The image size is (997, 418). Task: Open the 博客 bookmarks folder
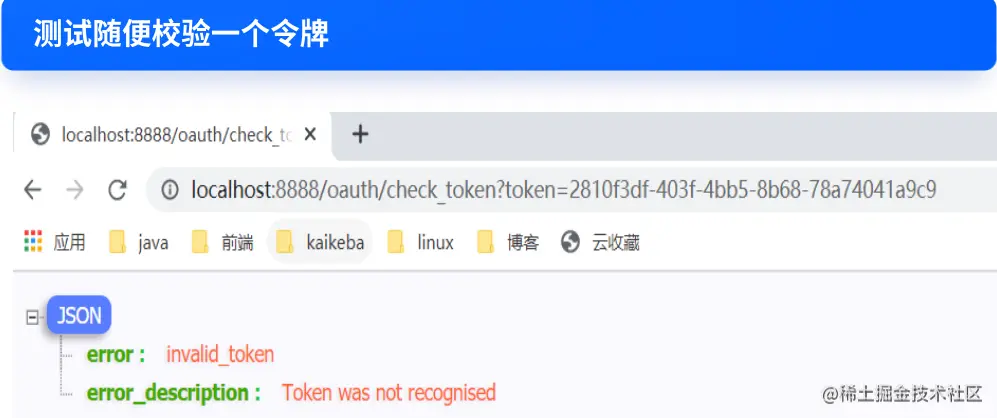pos(508,242)
